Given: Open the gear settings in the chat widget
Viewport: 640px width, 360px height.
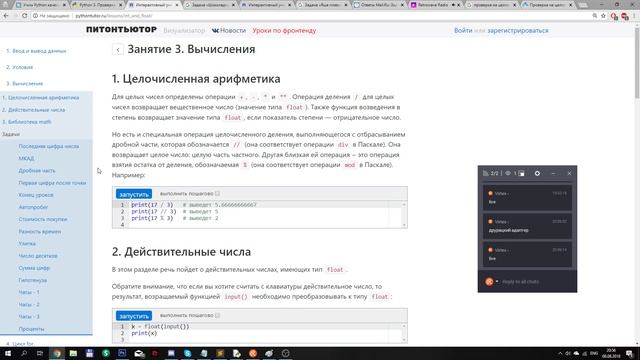Looking at the screenshot, I should tap(537, 173).
